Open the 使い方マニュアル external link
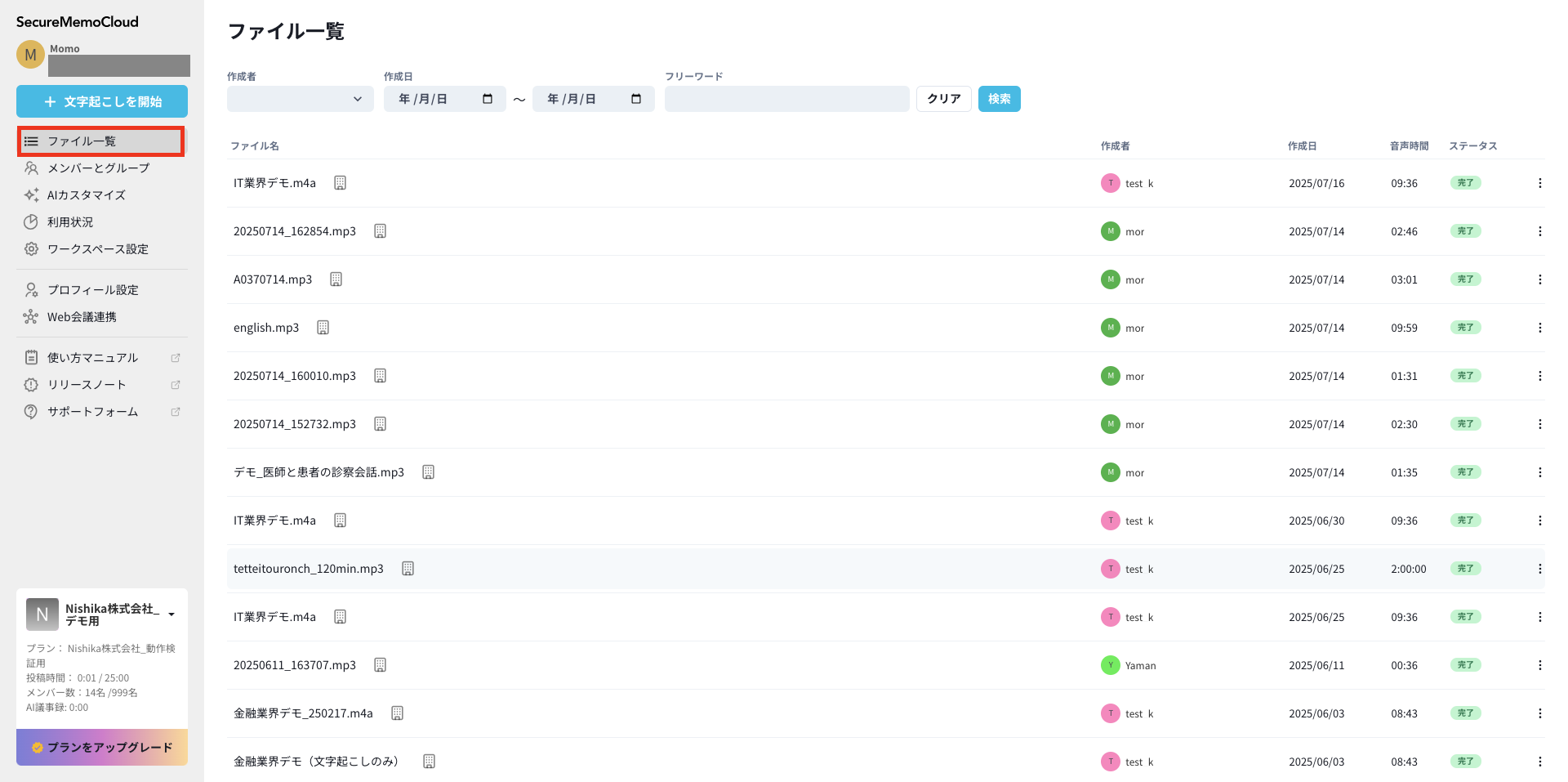 [92, 358]
